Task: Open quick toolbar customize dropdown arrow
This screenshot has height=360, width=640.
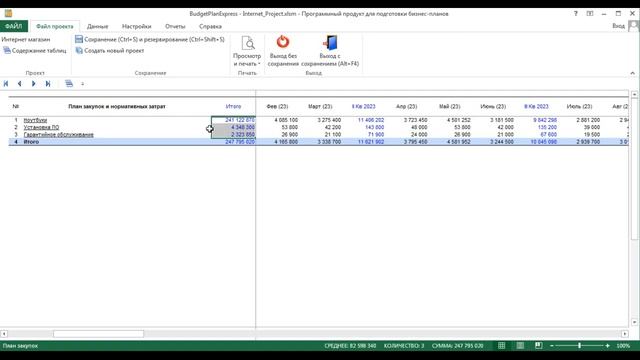Action: tap(82, 84)
